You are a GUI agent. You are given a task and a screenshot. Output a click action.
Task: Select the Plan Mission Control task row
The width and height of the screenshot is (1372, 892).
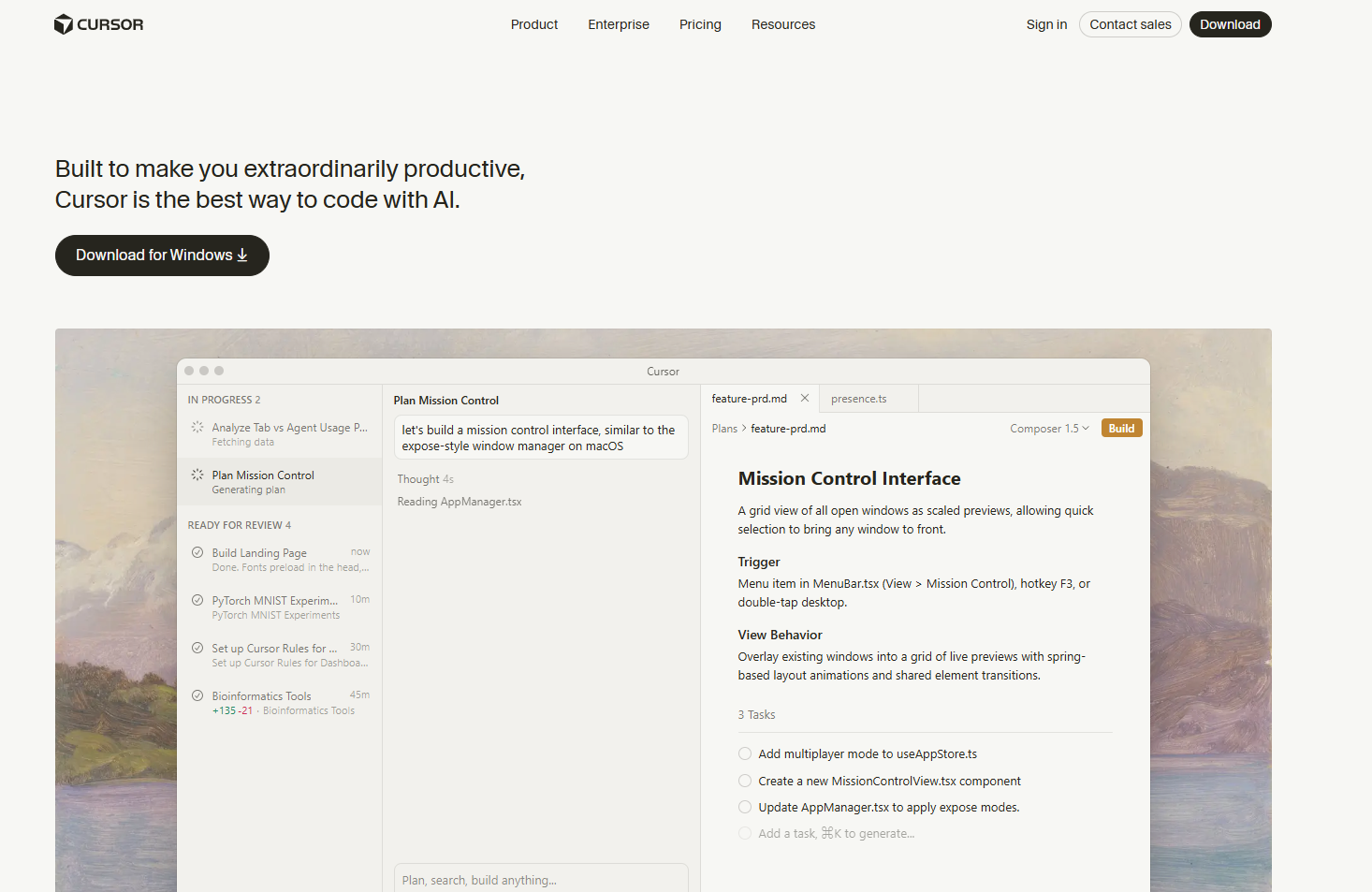pyautogui.click(x=280, y=482)
